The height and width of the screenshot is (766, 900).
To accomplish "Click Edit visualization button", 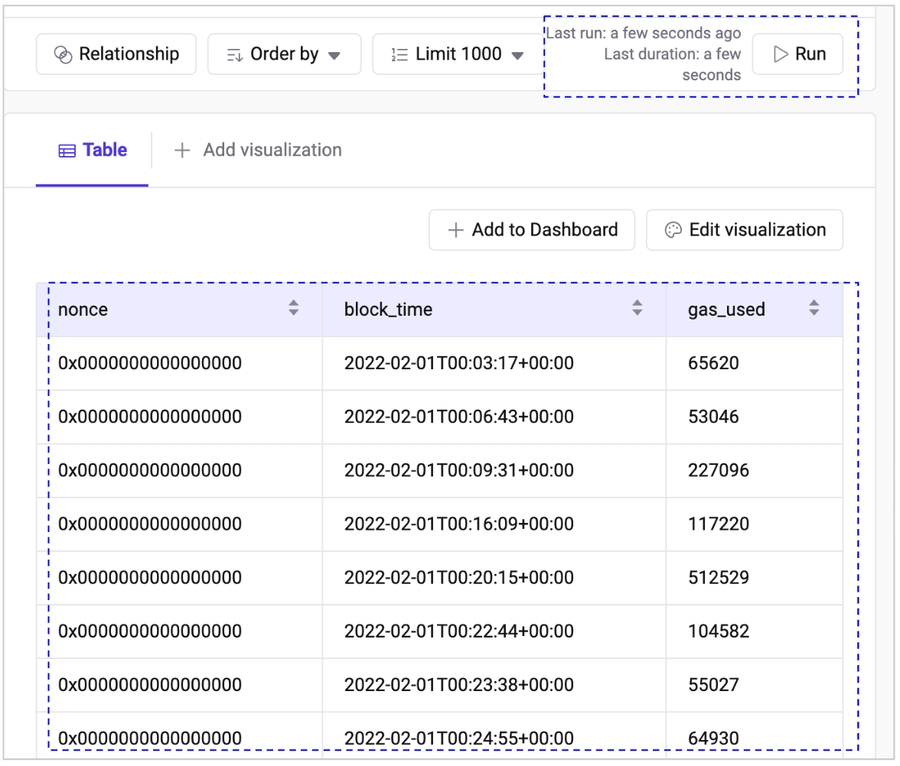I will coord(745,230).
